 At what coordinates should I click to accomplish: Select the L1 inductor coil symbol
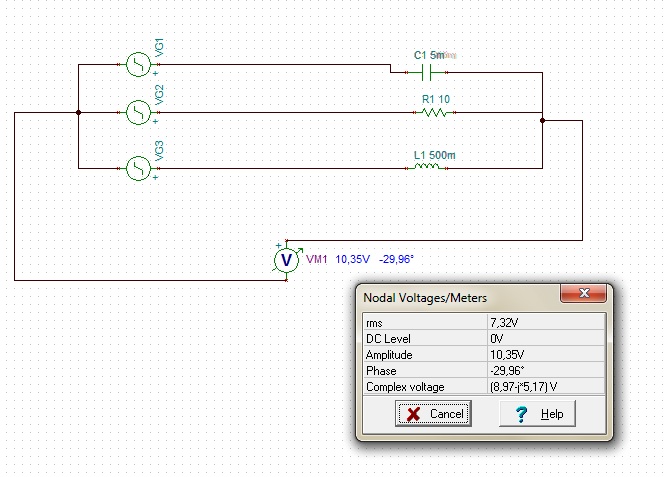(428, 168)
